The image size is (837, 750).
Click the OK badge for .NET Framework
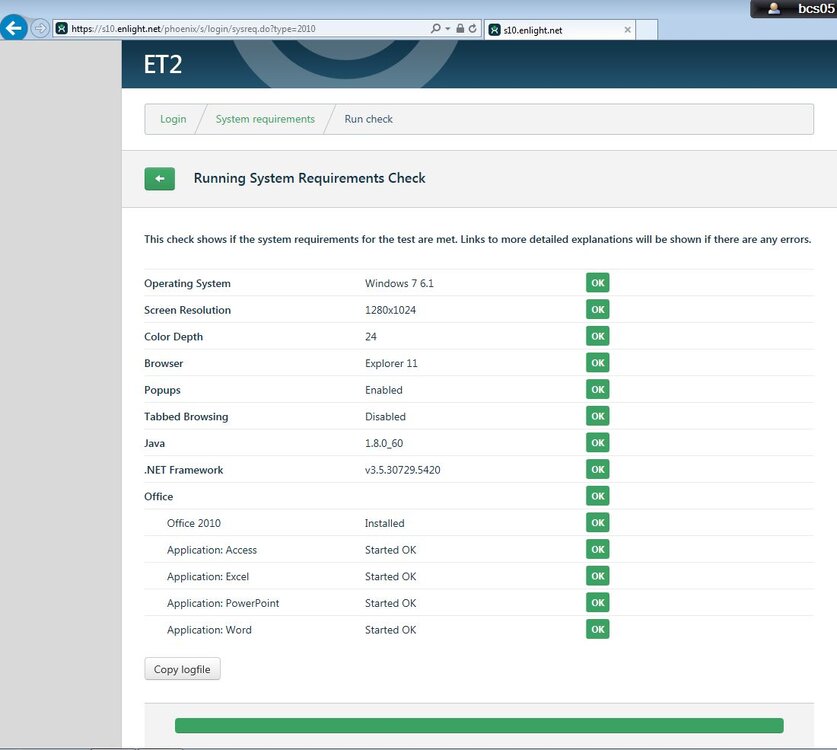597,470
